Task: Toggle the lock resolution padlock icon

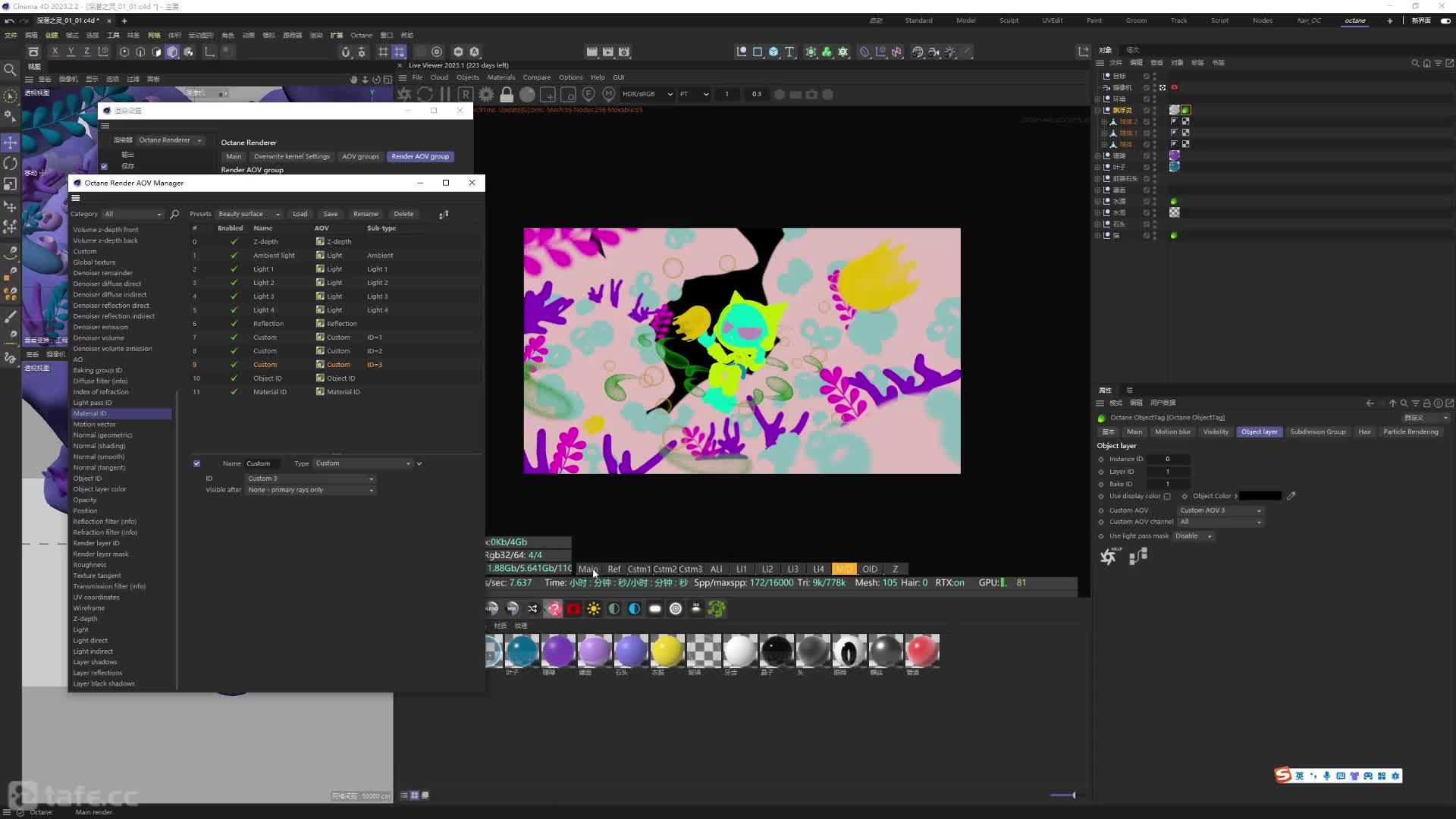Action: point(507,94)
